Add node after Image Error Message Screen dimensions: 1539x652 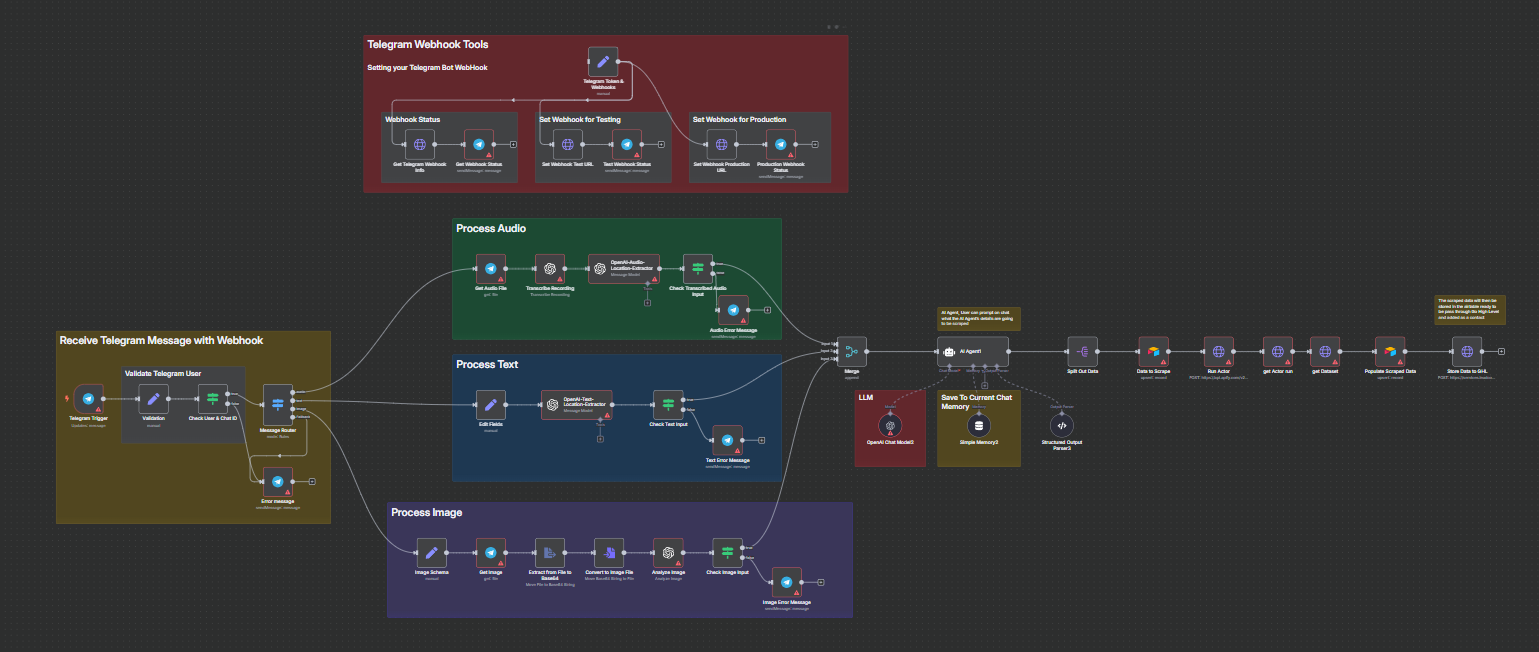pyautogui.click(x=821, y=582)
